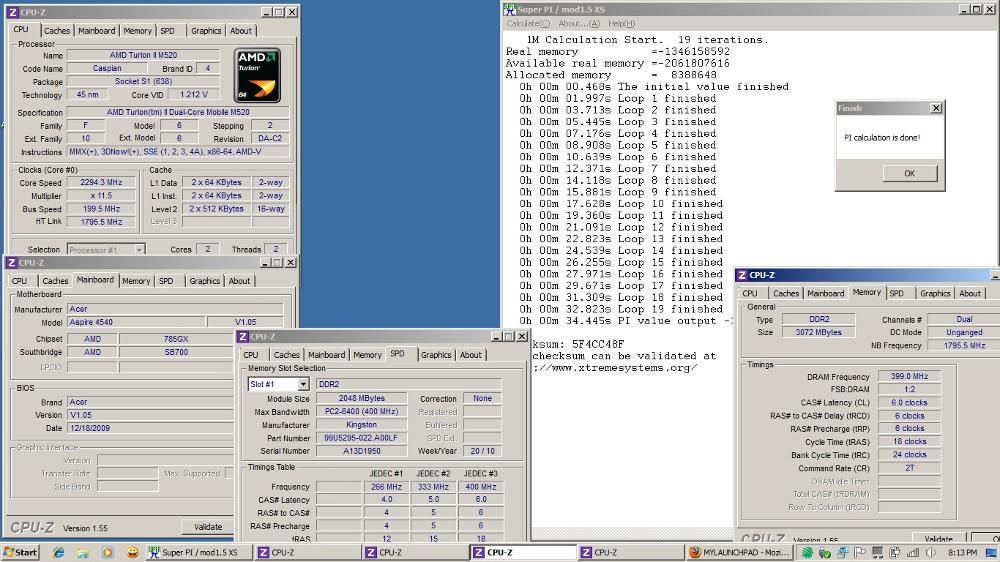The width and height of the screenshot is (1000, 562).
Task: Click the 'PI calculation is done!' message
Action: click(x=882, y=138)
